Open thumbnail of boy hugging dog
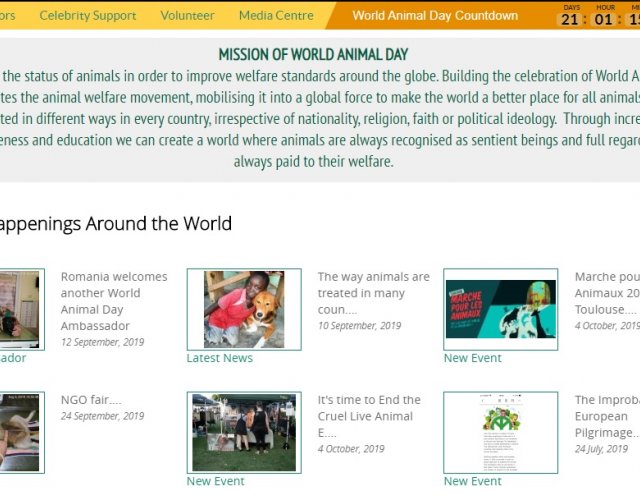640x500 pixels. [244, 309]
